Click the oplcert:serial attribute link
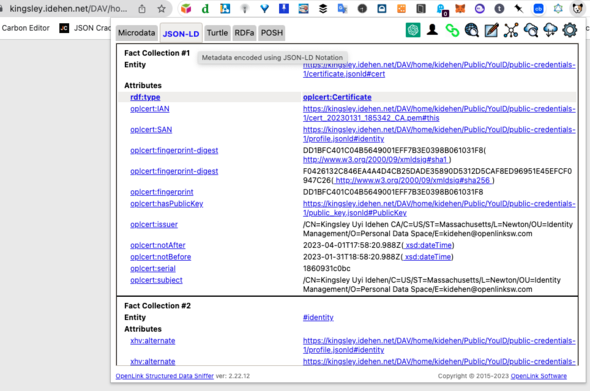The height and width of the screenshot is (391, 590). coord(153,269)
